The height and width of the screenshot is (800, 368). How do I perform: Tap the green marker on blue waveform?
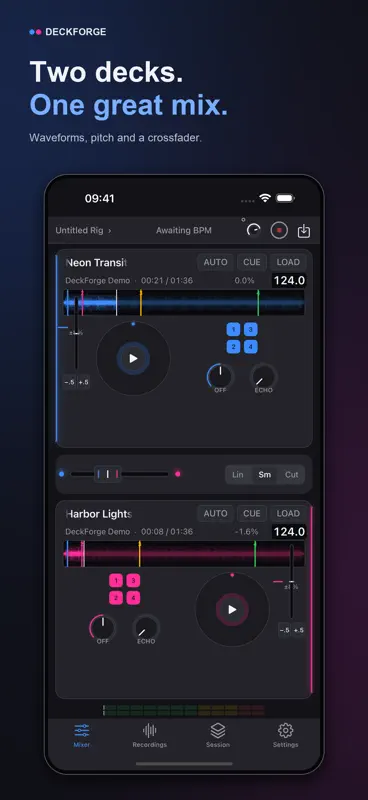[258, 303]
